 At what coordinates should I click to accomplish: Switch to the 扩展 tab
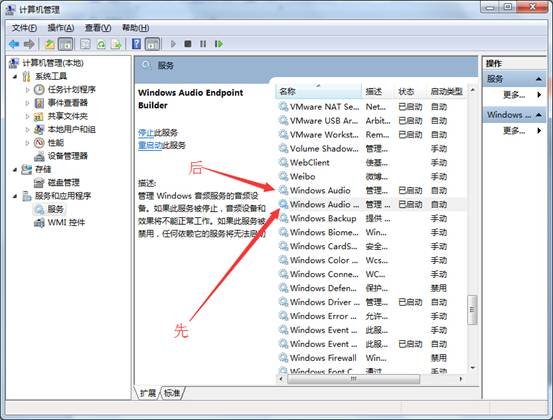tap(147, 393)
